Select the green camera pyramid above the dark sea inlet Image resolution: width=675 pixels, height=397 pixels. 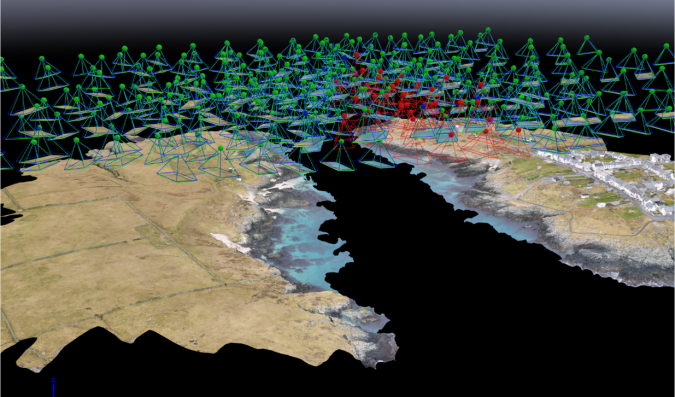coord(340,155)
